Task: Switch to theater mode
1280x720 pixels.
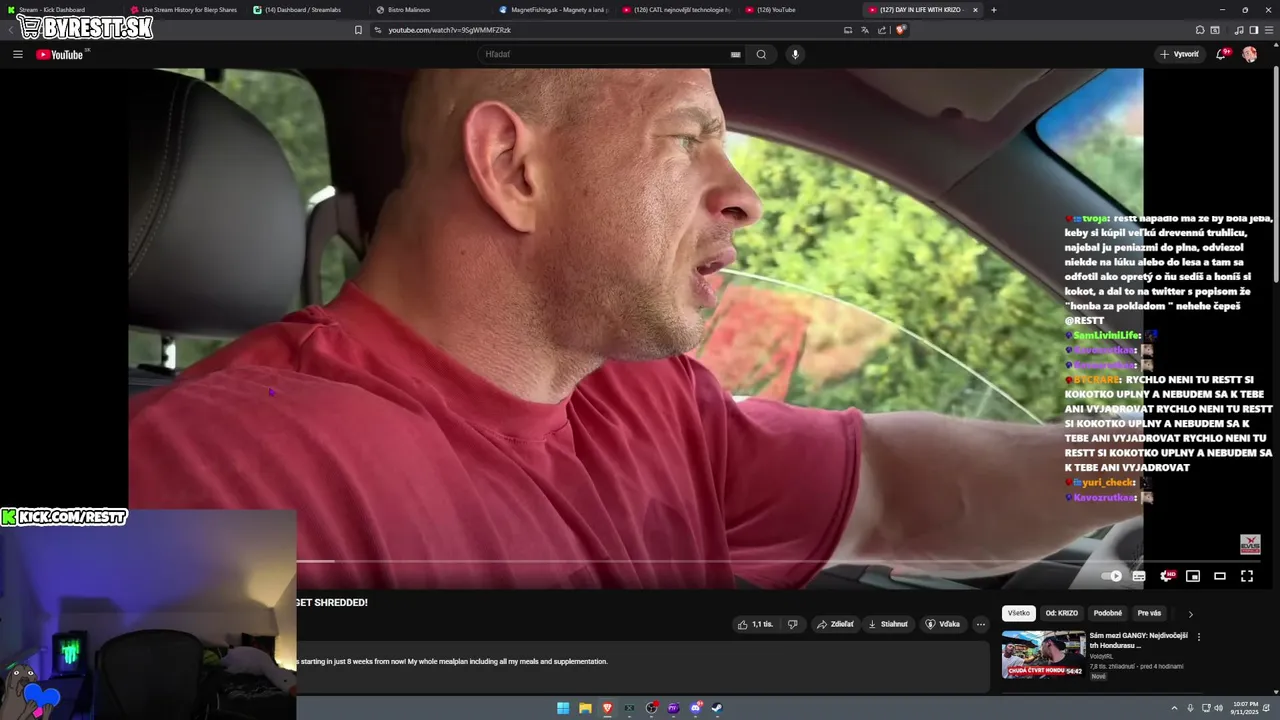Action: click(x=1220, y=576)
